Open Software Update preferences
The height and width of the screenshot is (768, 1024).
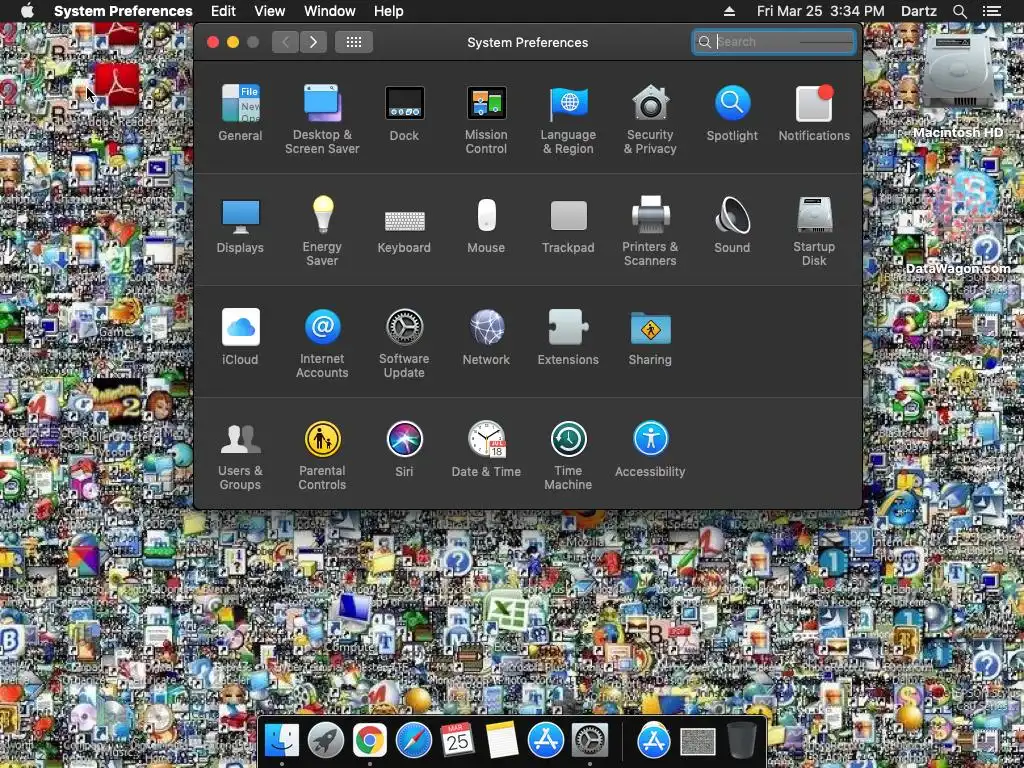[x=404, y=344]
